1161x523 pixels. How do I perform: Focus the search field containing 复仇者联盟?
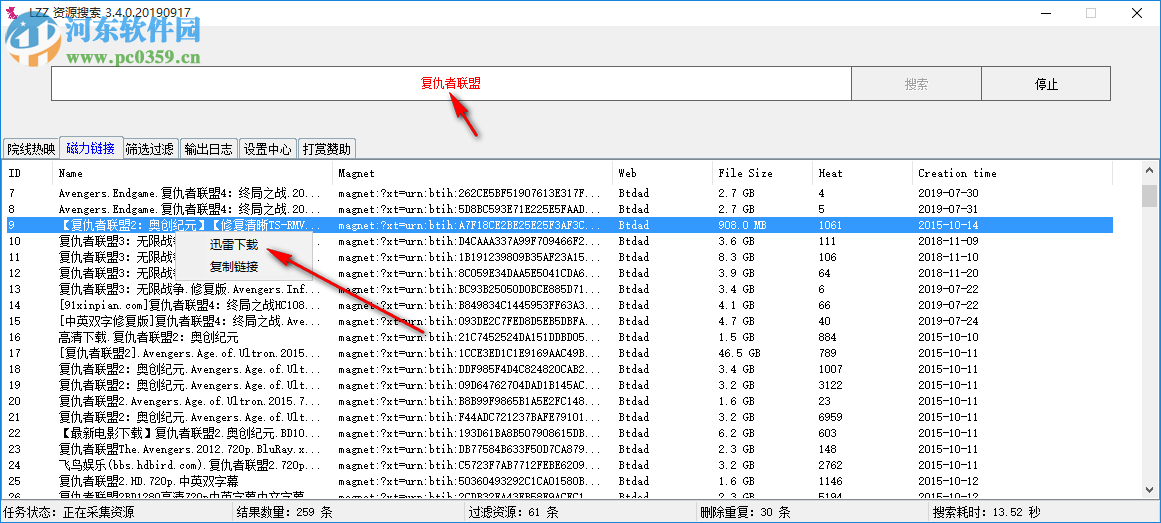[x=451, y=84]
